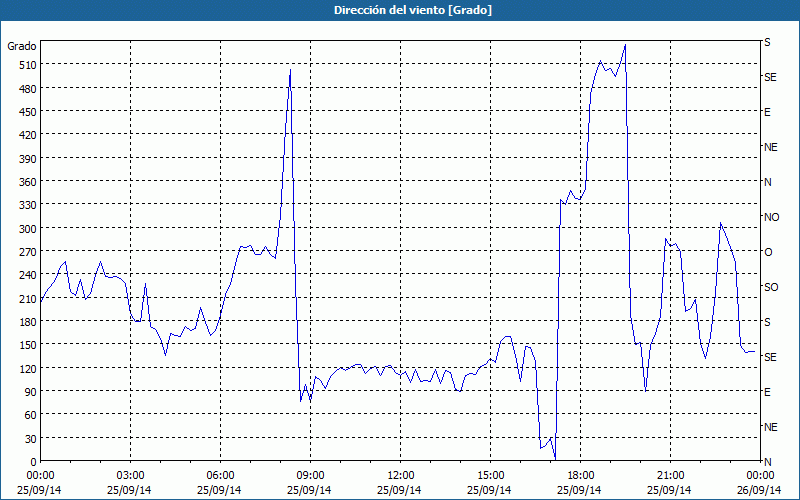Select the 120 degree axis label
Image resolution: width=800 pixels, height=500 pixels.
click(x=28, y=369)
